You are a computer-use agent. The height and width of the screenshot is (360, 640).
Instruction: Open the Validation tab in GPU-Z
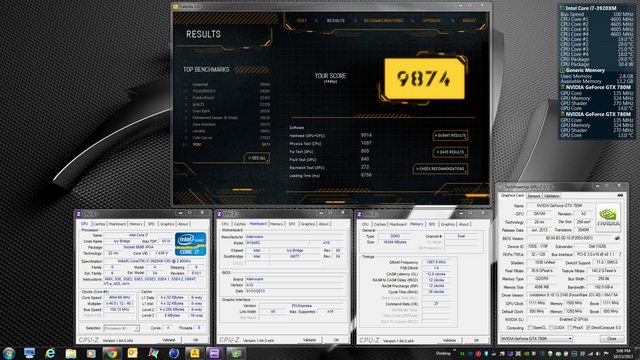[552, 196]
